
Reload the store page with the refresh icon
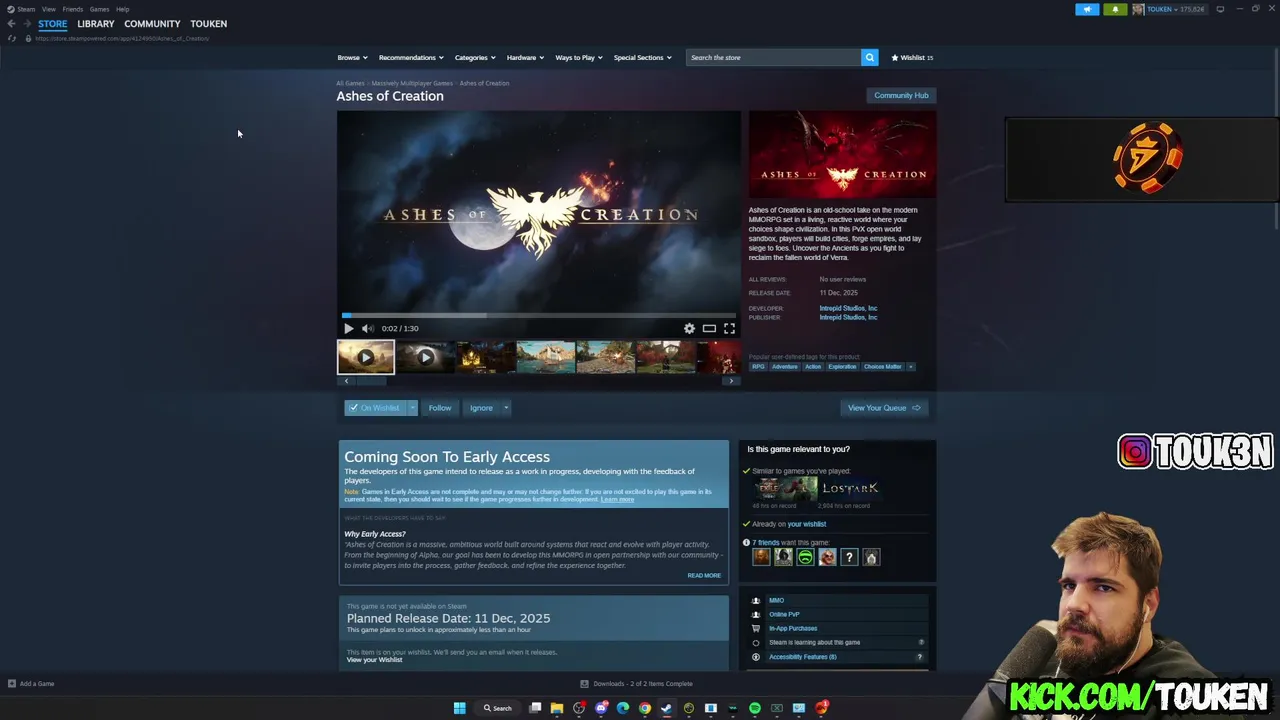click(12, 38)
